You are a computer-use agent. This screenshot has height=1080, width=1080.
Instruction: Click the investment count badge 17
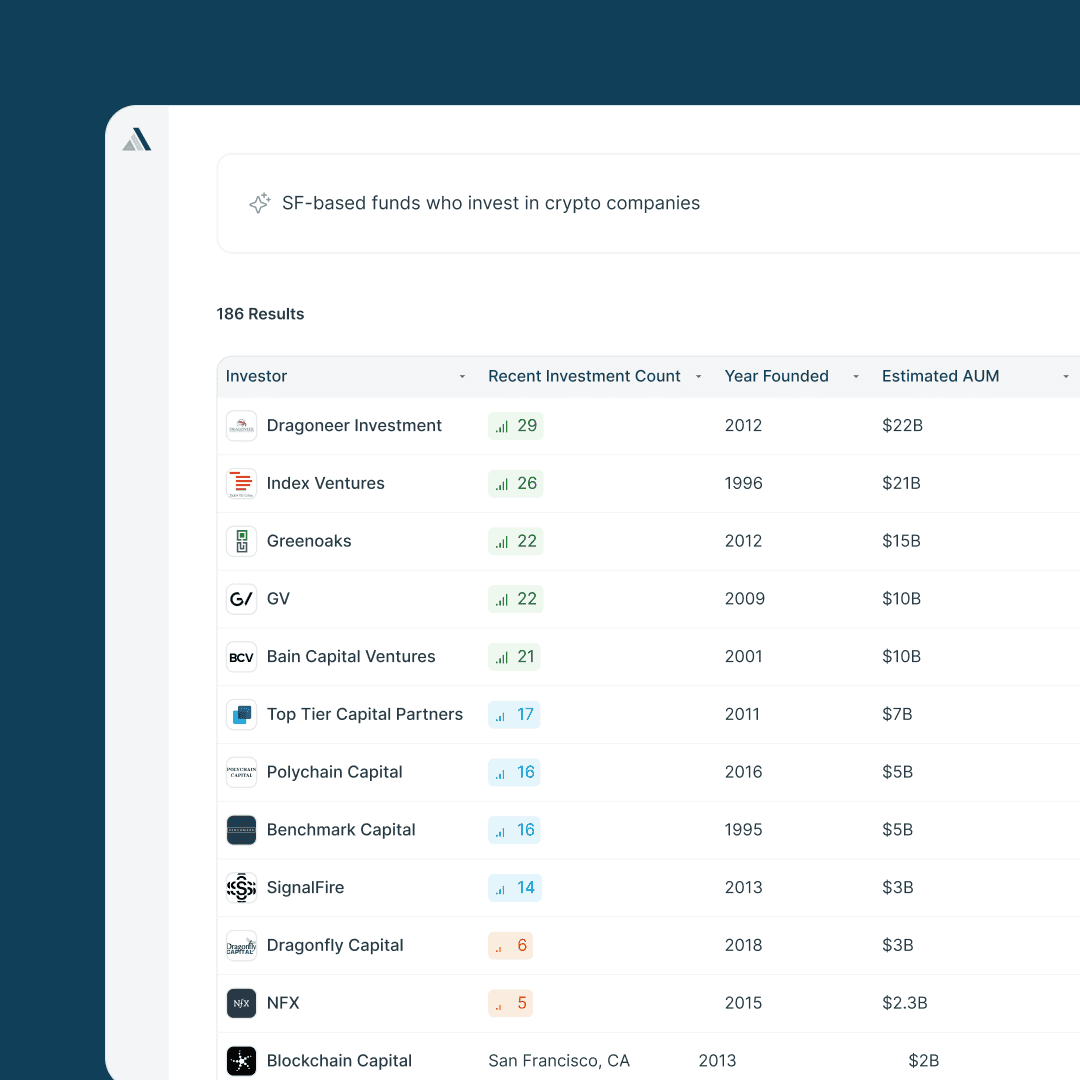coord(515,715)
